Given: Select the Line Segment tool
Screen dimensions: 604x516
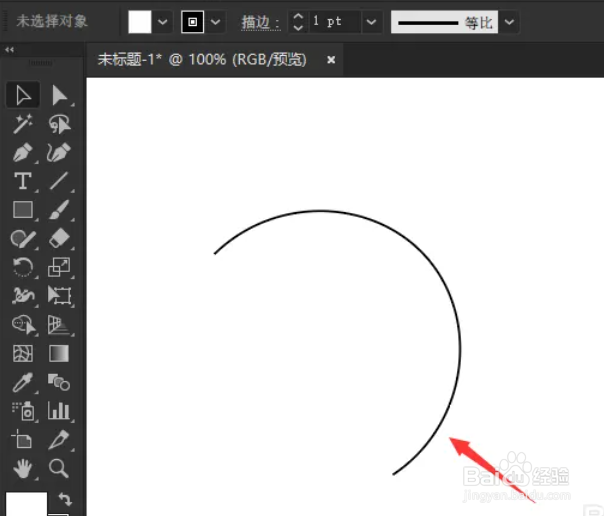Looking at the screenshot, I should pyautogui.click(x=59, y=181).
